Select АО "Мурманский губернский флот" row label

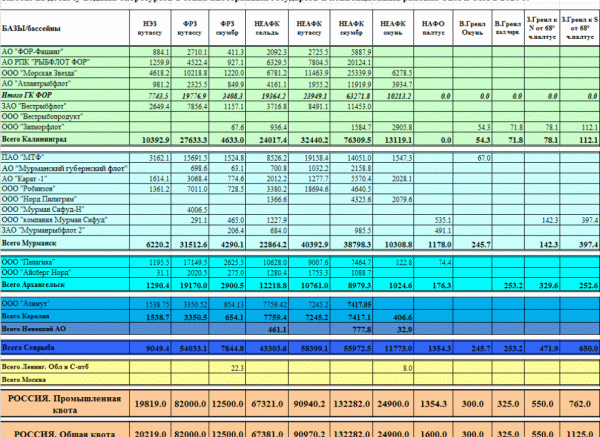click(65, 168)
